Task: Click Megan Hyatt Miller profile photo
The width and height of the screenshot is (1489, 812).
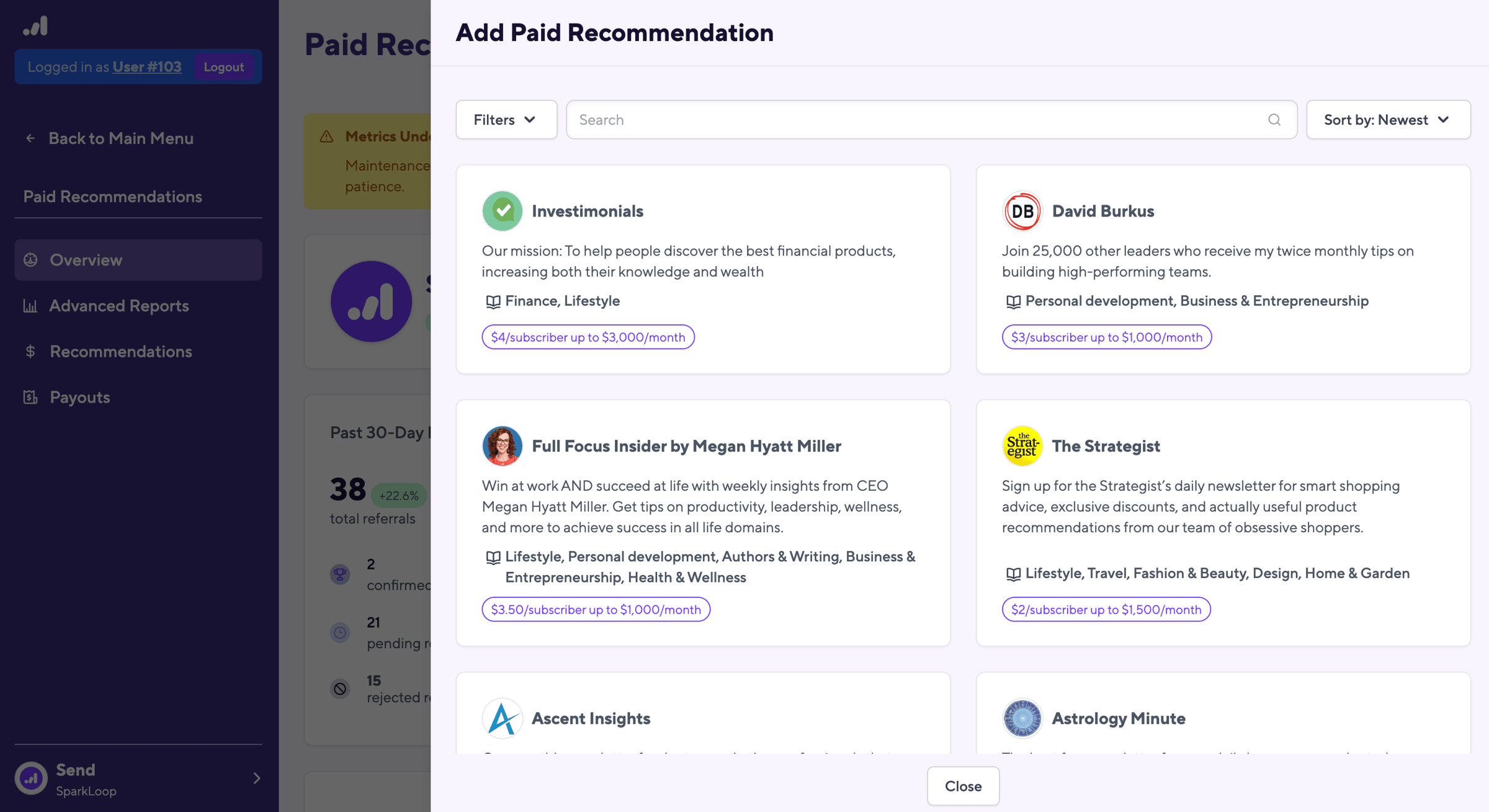Action: coord(502,446)
